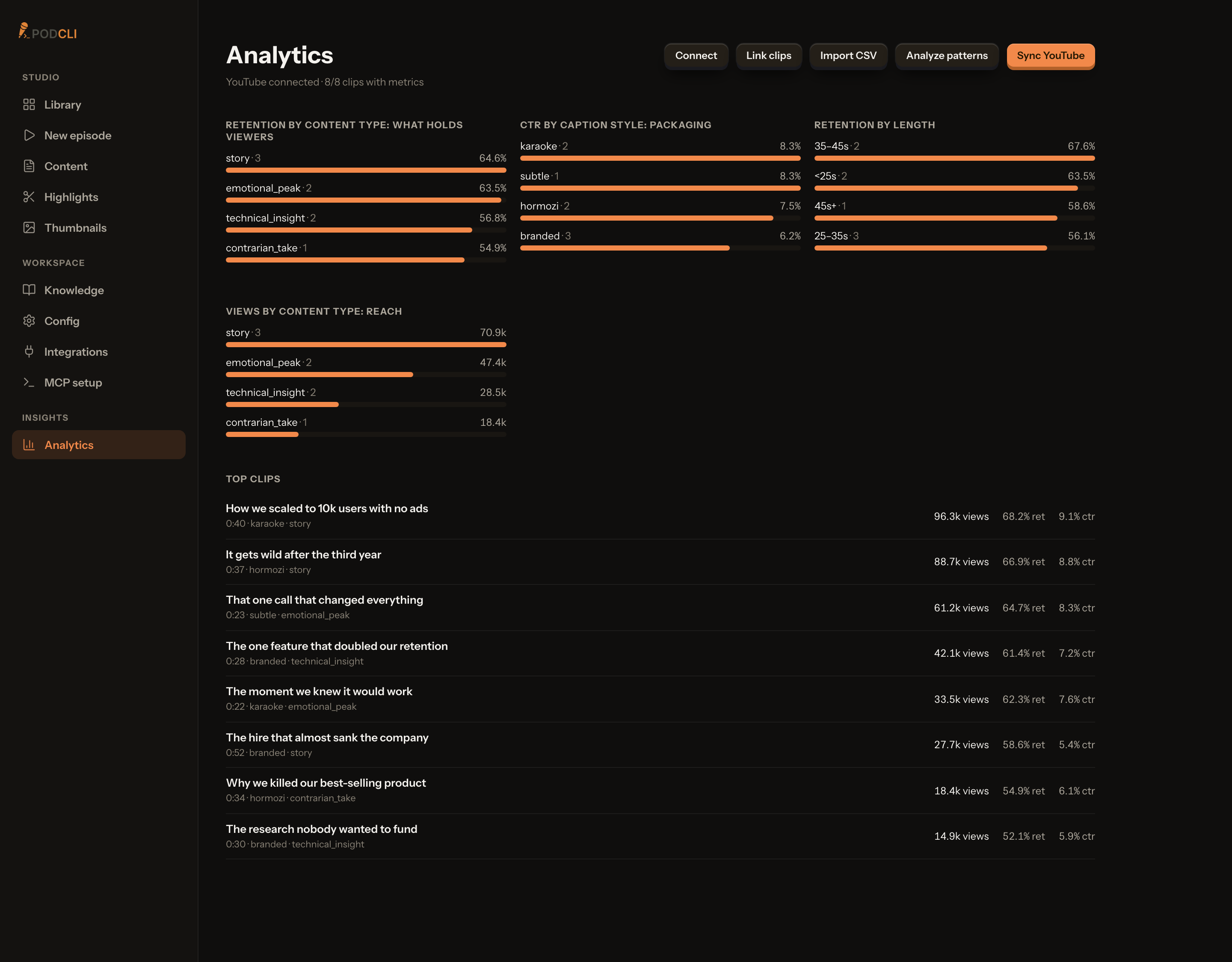Click the MCP setup terminal icon
The width and height of the screenshot is (1232, 962).
pyautogui.click(x=29, y=382)
